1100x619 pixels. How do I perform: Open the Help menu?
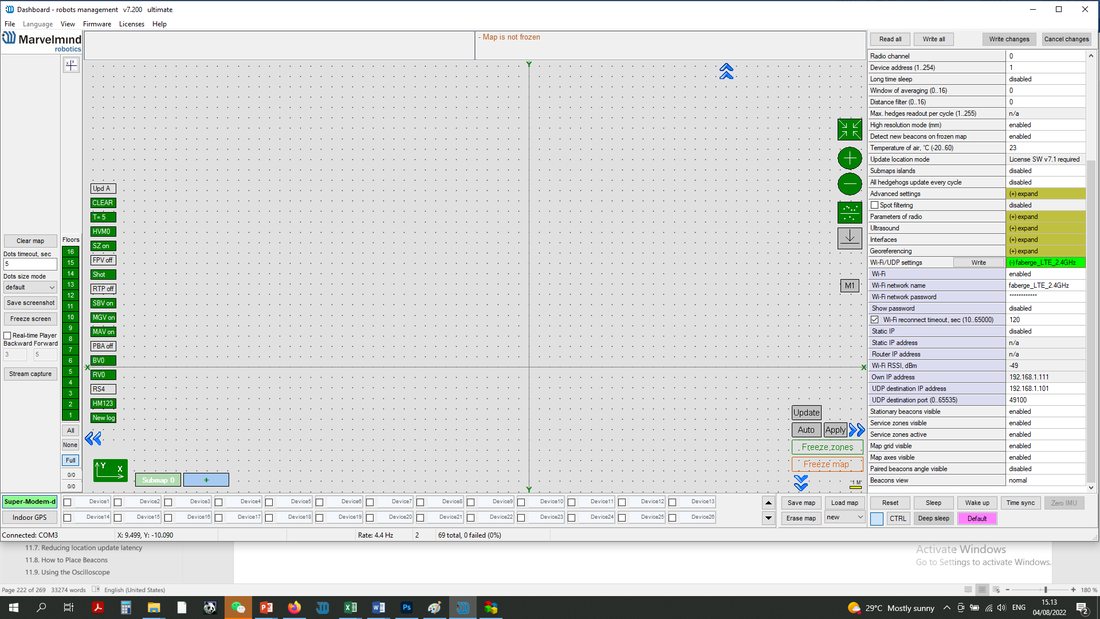click(159, 24)
